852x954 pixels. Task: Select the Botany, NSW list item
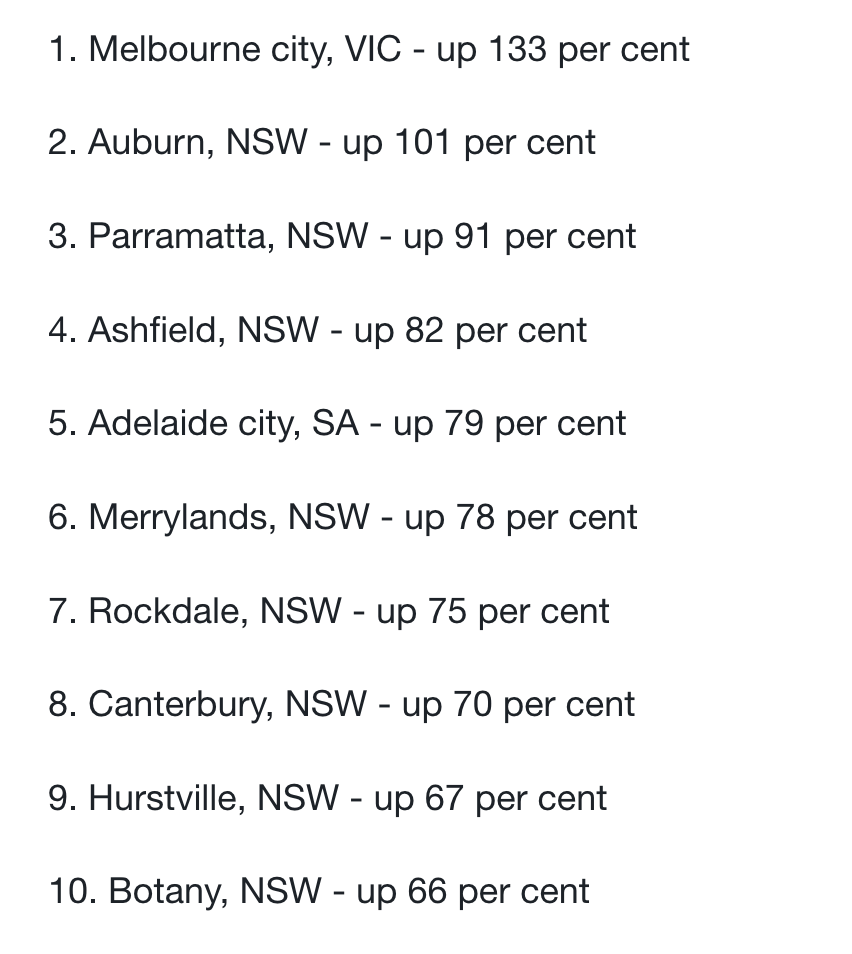pos(319,892)
